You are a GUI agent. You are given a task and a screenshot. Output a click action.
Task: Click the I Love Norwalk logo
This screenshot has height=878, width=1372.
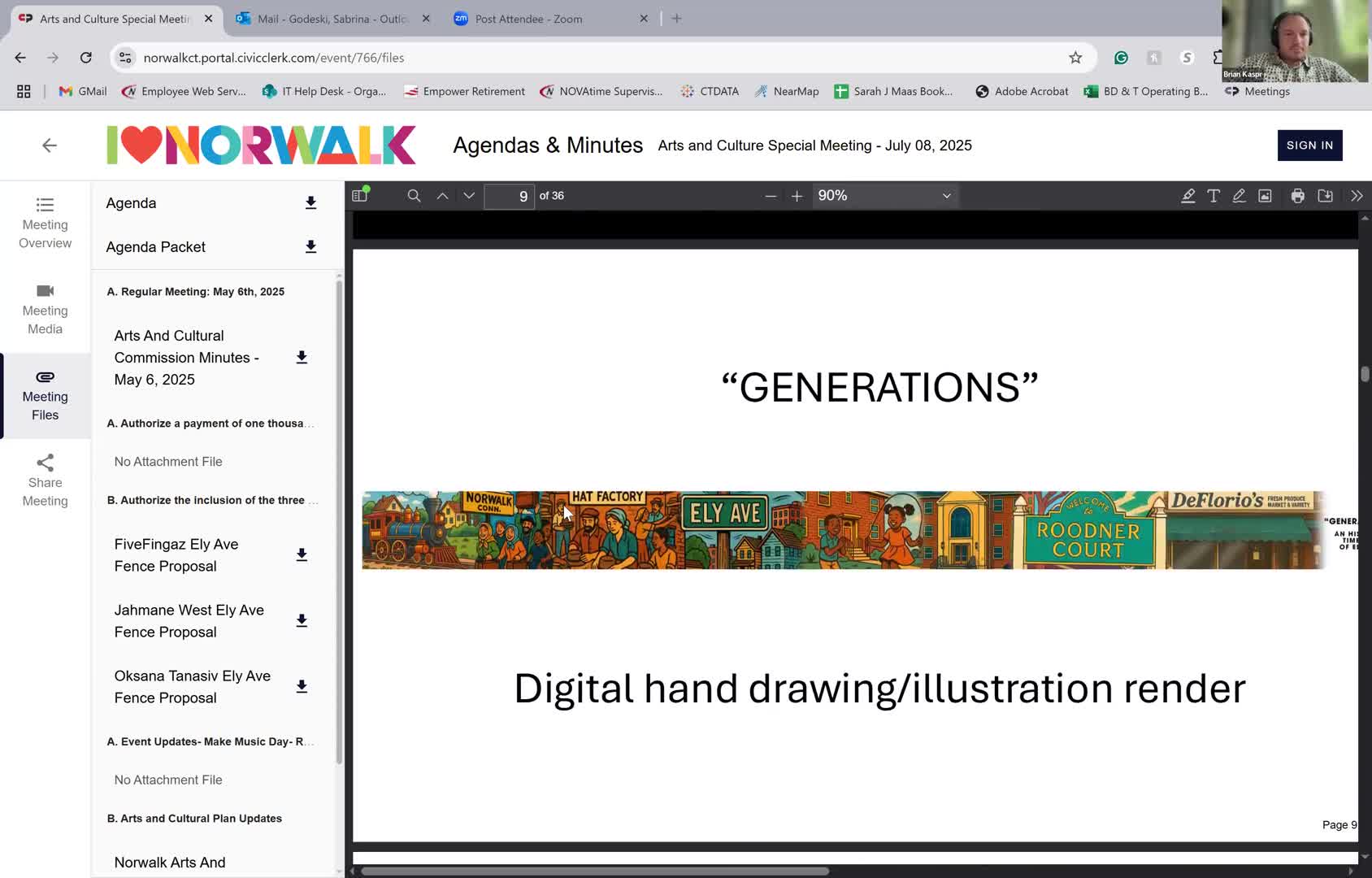tap(261, 146)
